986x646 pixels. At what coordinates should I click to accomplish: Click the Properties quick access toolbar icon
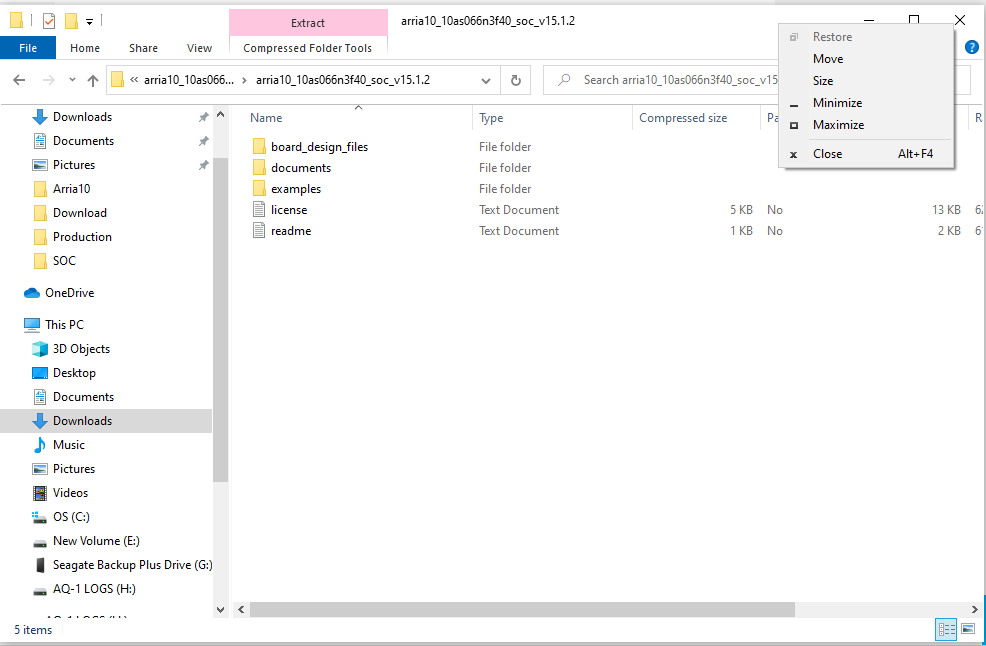coord(48,21)
